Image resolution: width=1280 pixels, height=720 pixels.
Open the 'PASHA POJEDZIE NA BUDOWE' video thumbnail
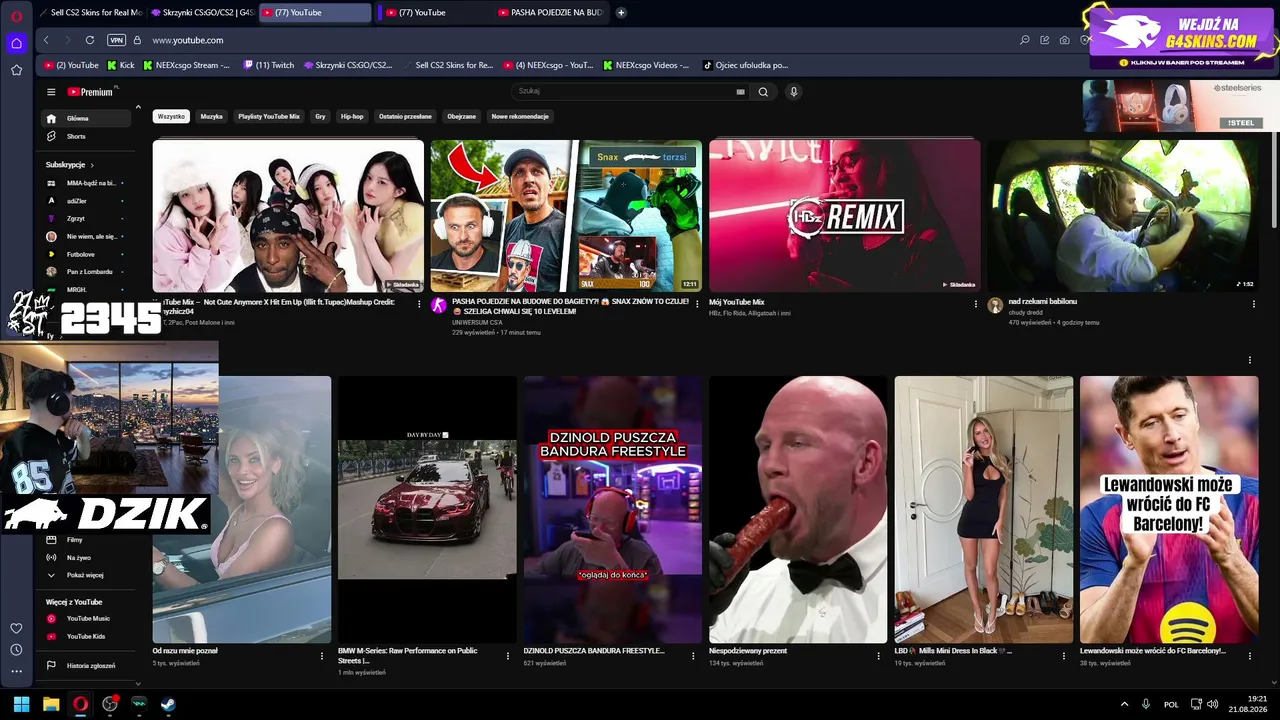point(566,216)
